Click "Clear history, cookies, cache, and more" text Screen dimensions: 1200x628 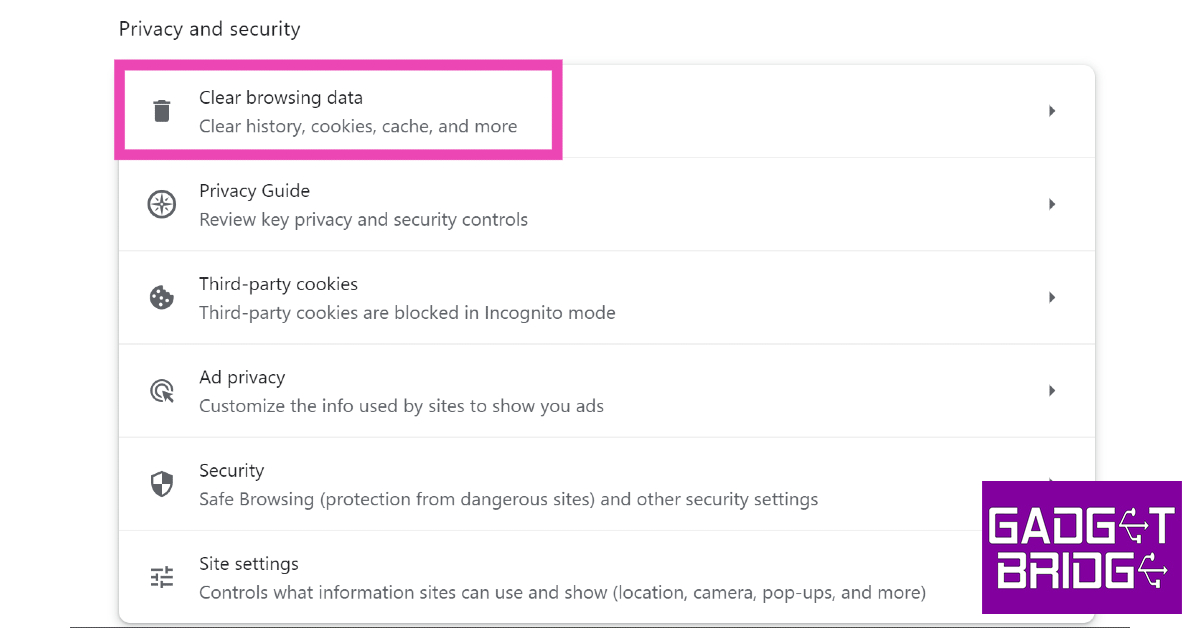358,127
